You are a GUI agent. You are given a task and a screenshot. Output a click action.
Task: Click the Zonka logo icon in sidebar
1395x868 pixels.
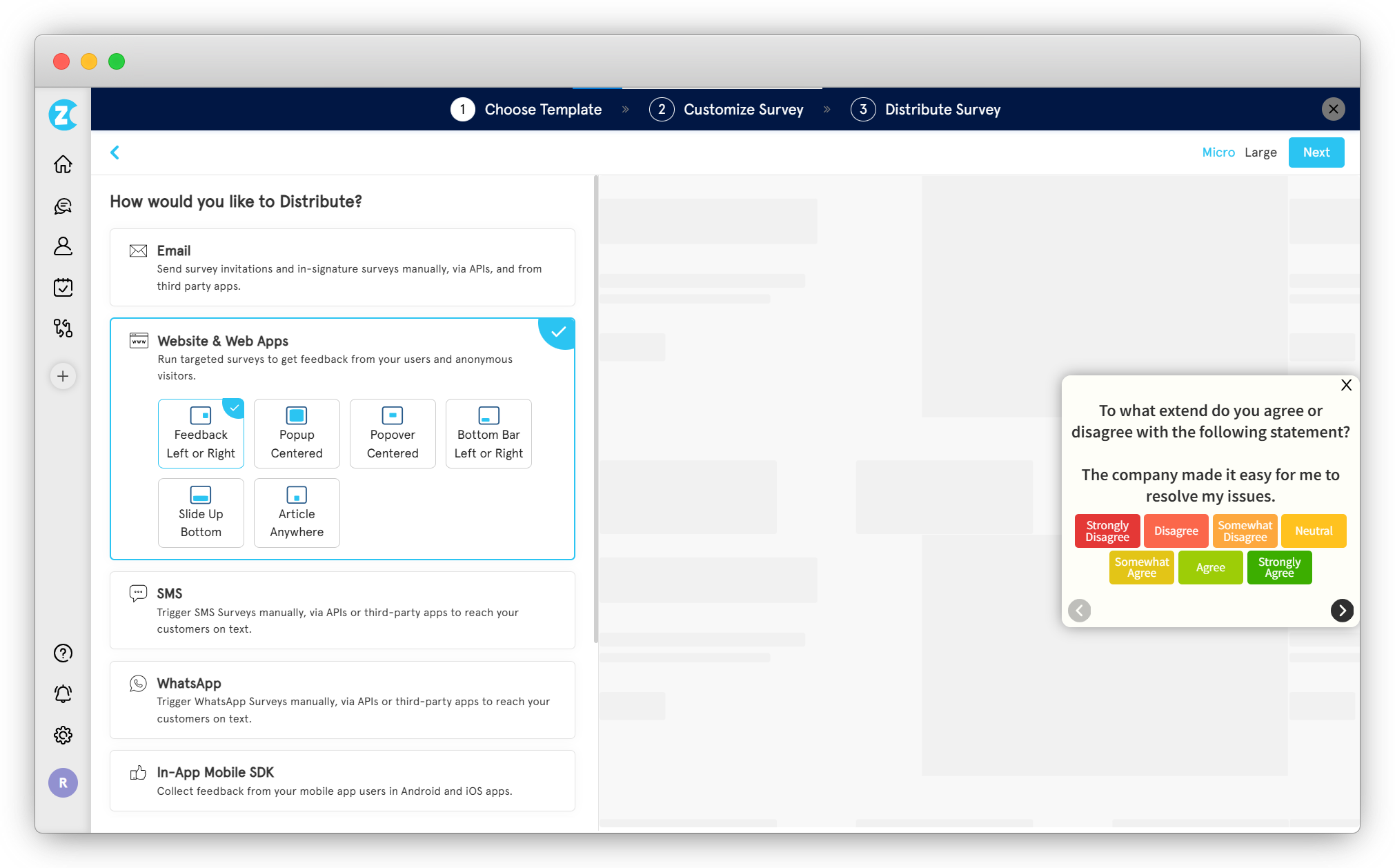point(63,115)
